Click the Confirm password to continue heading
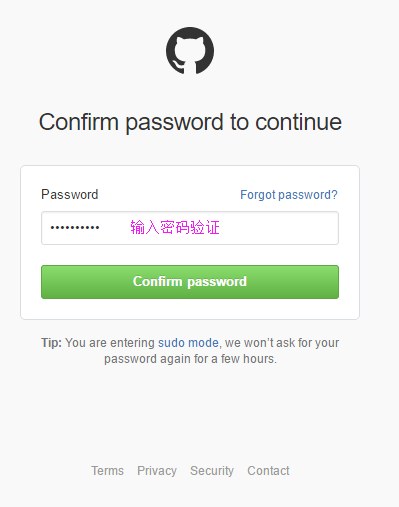Viewport: 399px width, 507px height. point(190,122)
